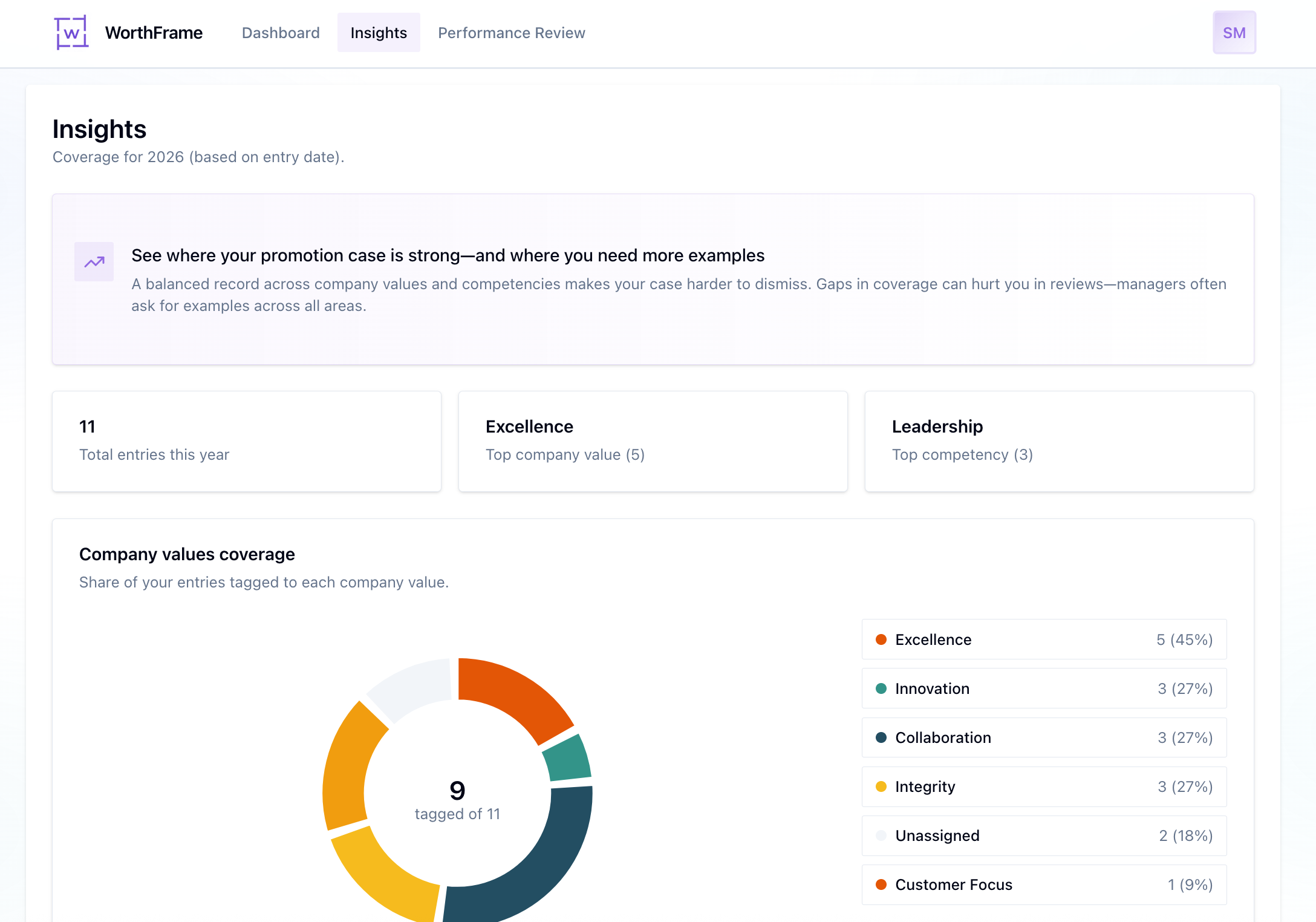Viewport: 1316px width, 922px height.
Task: Click the Customer Focus legend dot
Action: click(881, 884)
